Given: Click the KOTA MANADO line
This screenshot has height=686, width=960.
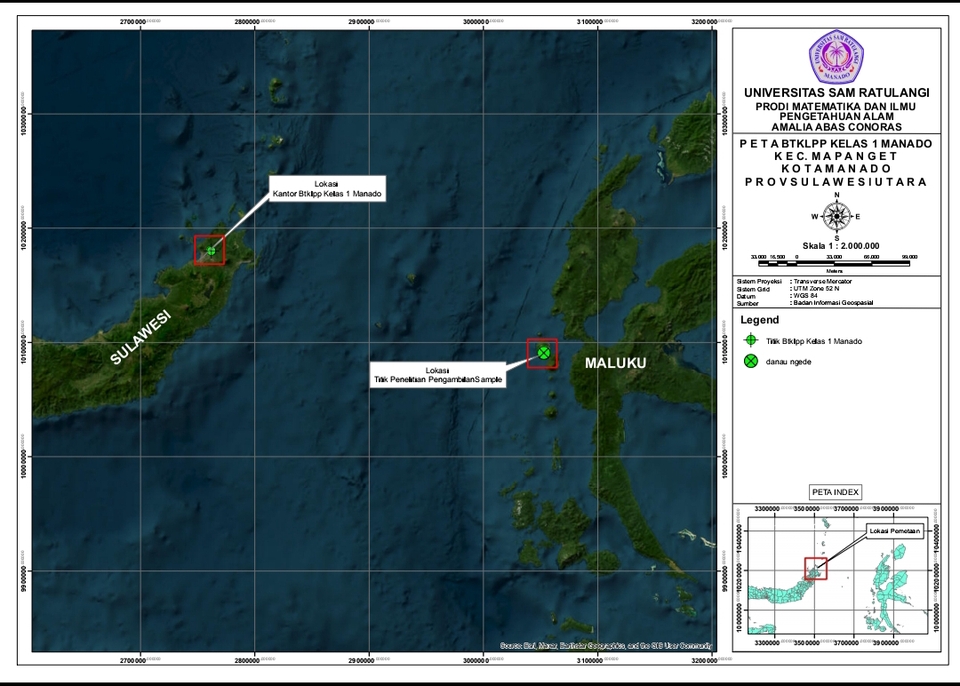Looking at the screenshot, I should (836, 168).
